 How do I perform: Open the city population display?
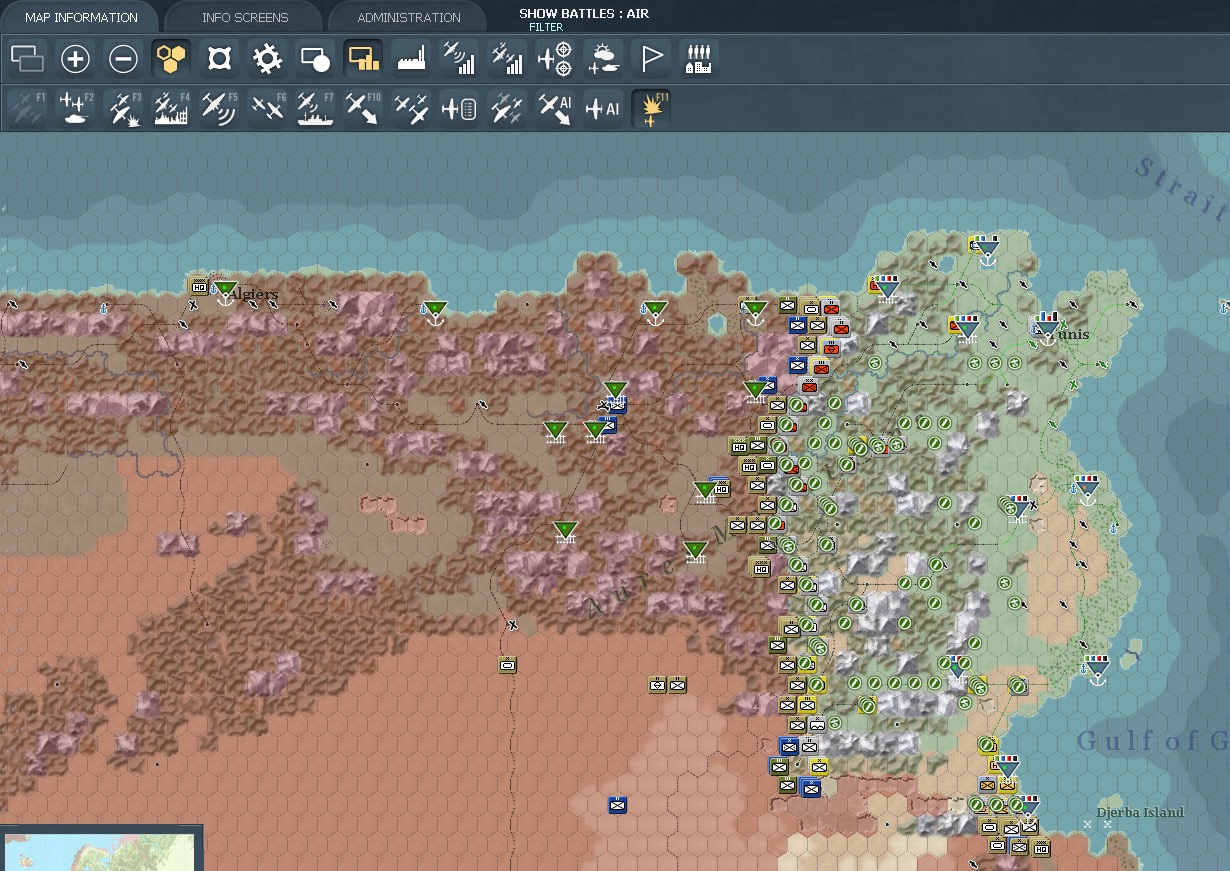tap(698, 58)
